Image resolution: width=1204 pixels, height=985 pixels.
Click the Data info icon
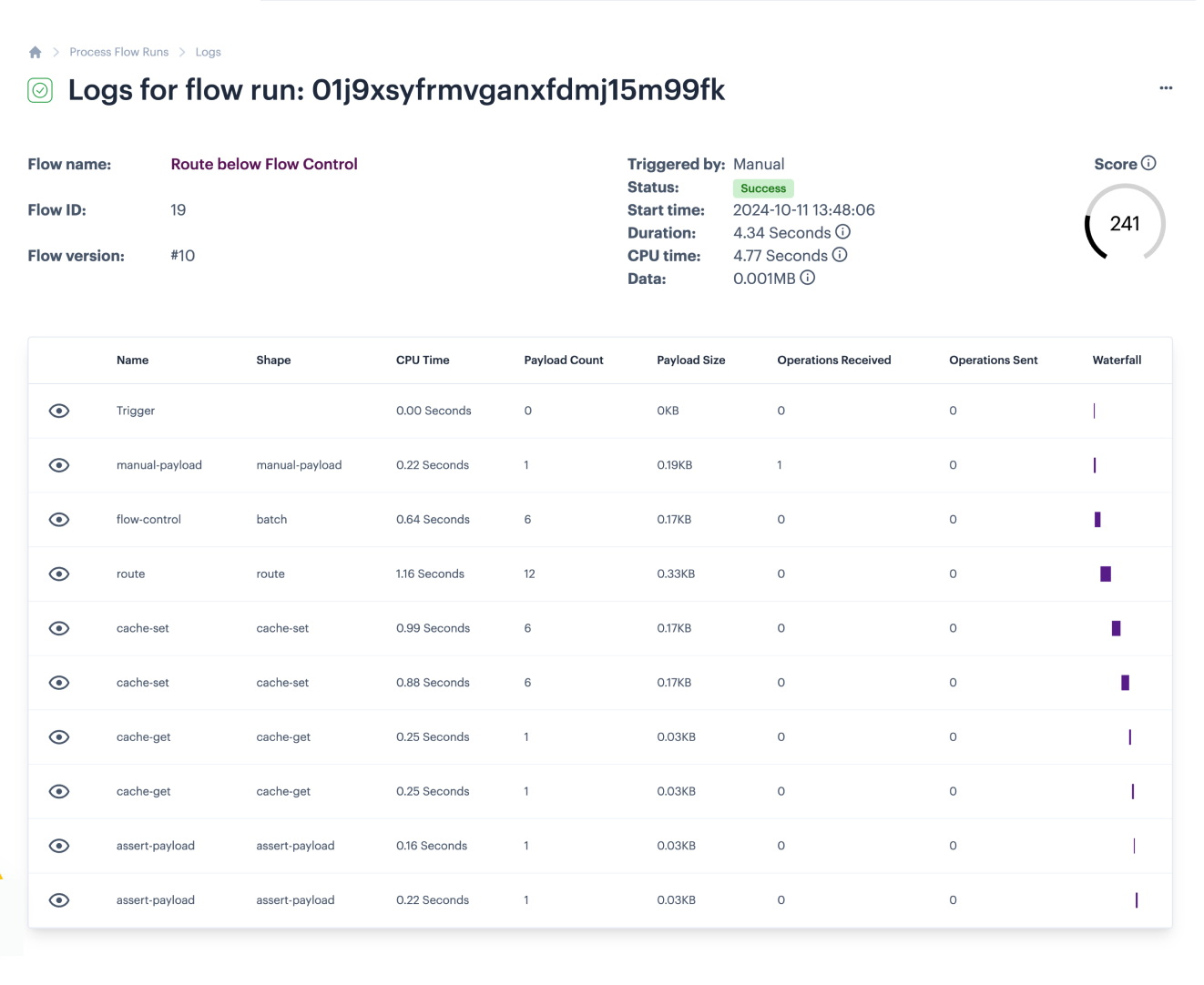coord(807,278)
